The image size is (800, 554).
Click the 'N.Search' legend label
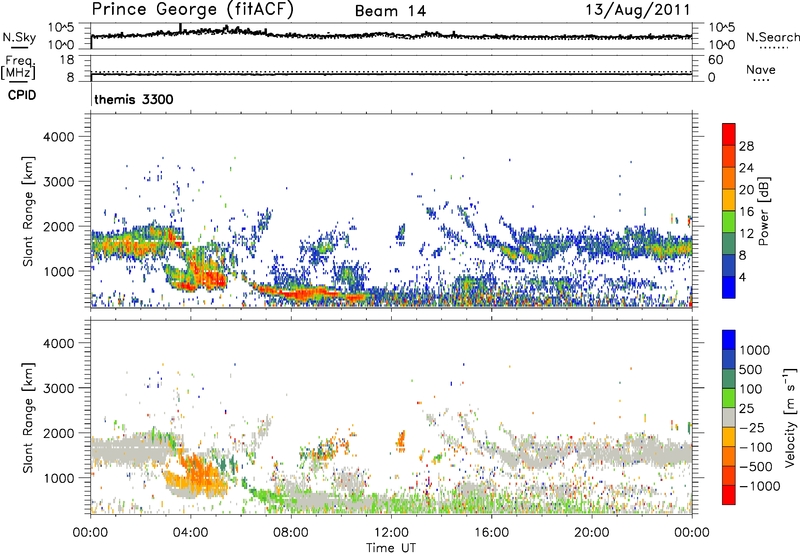click(x=773, y=37)
